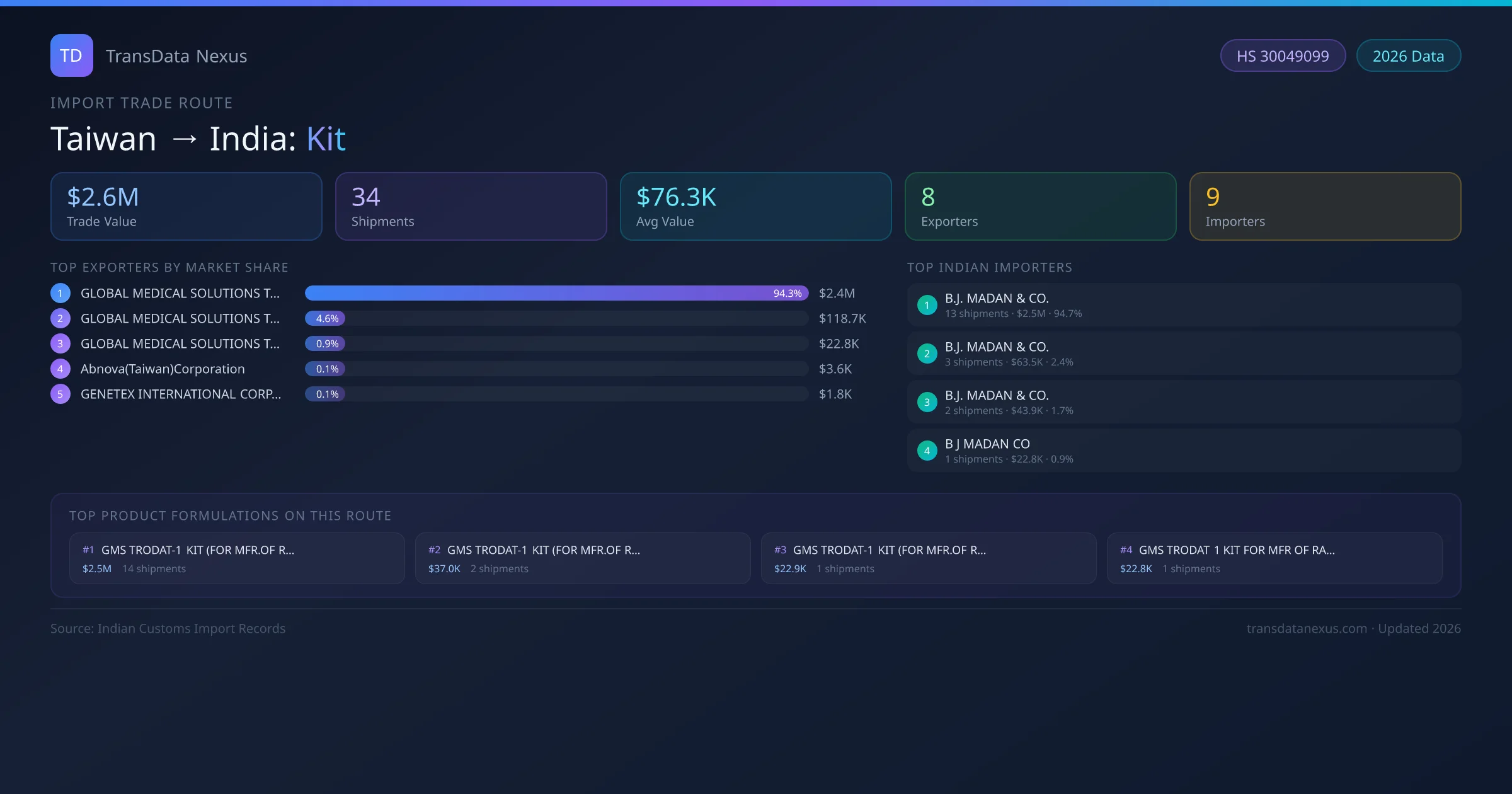Open the $76.3K Avg Value card
This screenshot has width=1512, height=794.
(755, 206)
